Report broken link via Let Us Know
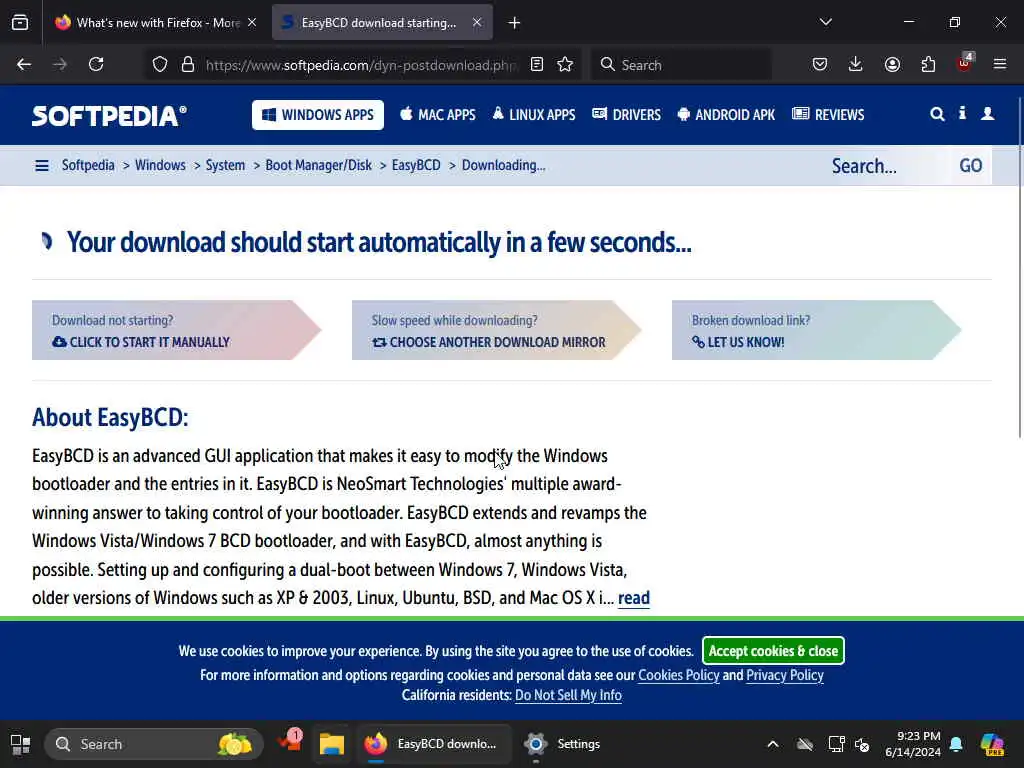 pyautogui.click(x=816, y=330)
